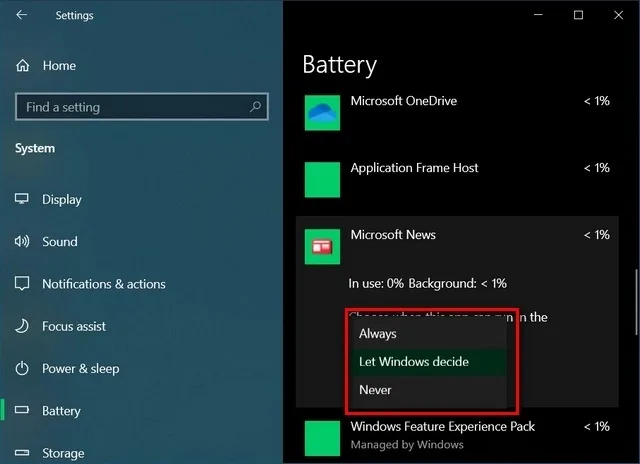640x464 pixels.
Task: Click into the Find a setting field
Action: [142, 107]
